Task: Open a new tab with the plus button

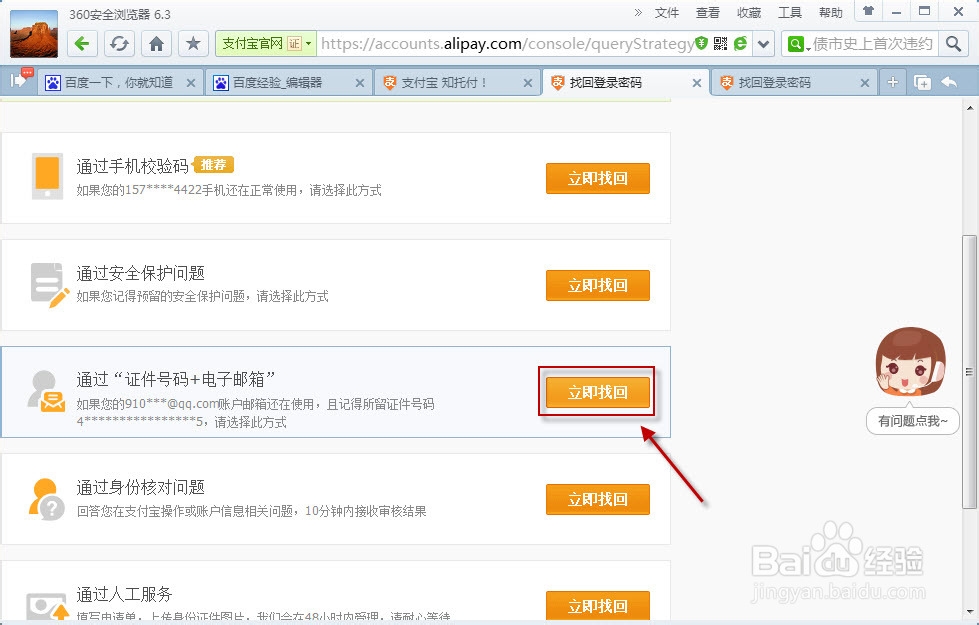Action: point(891,83)
